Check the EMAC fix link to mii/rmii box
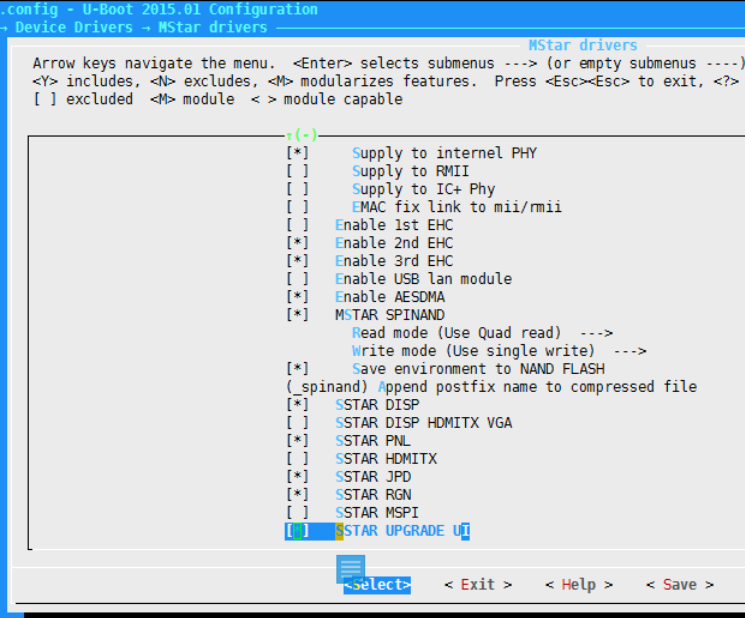This screenshot has height=618, width=745. [x=297, y=207]
